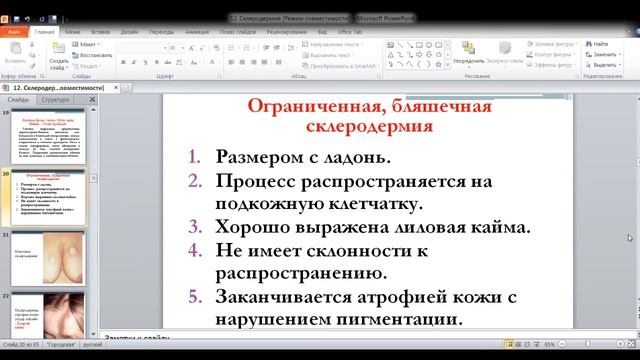Switch to slide sorter view in status bar

click(x=518, y=344)
